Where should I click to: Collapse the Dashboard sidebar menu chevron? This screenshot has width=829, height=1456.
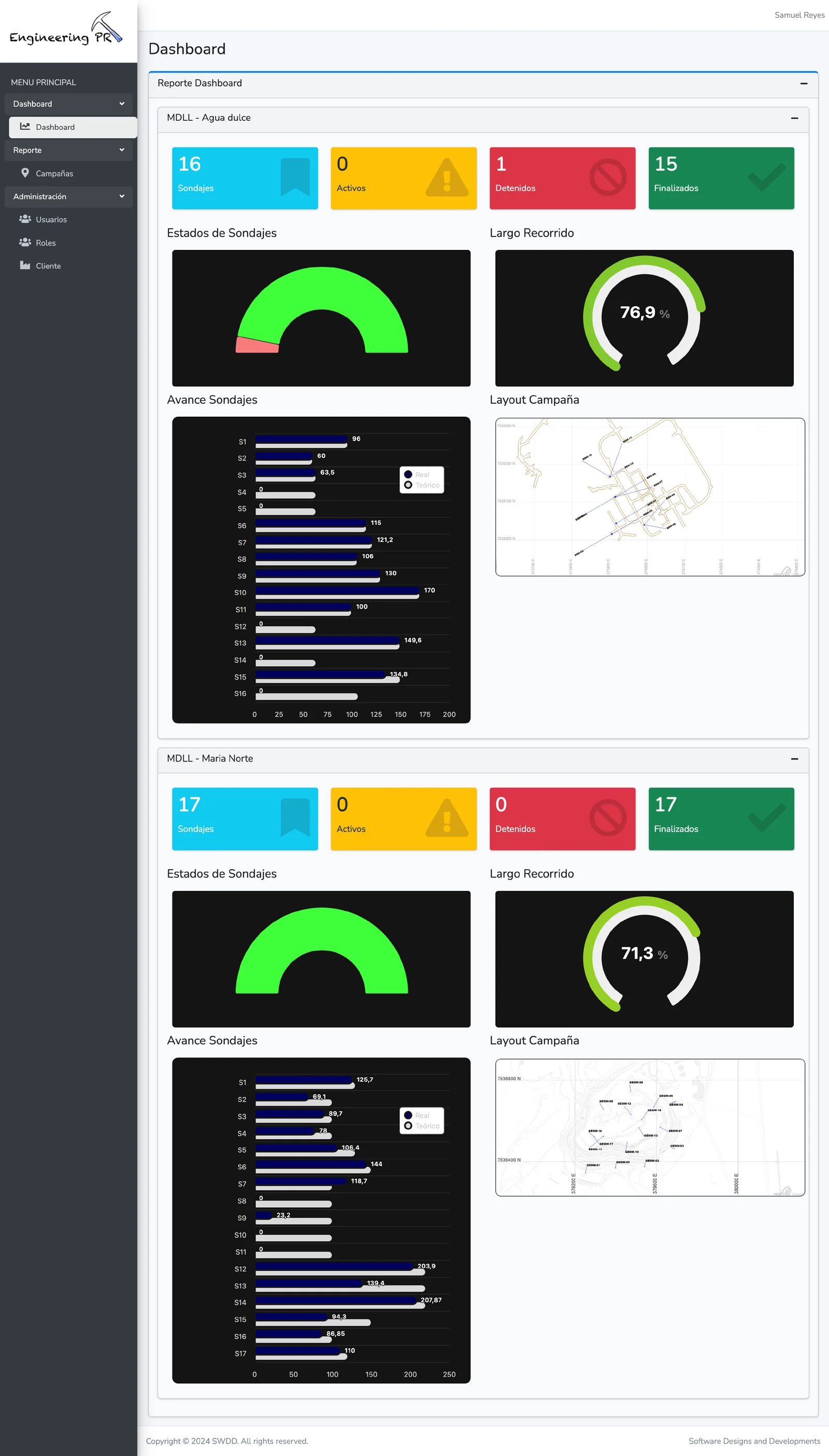point(122,104)
